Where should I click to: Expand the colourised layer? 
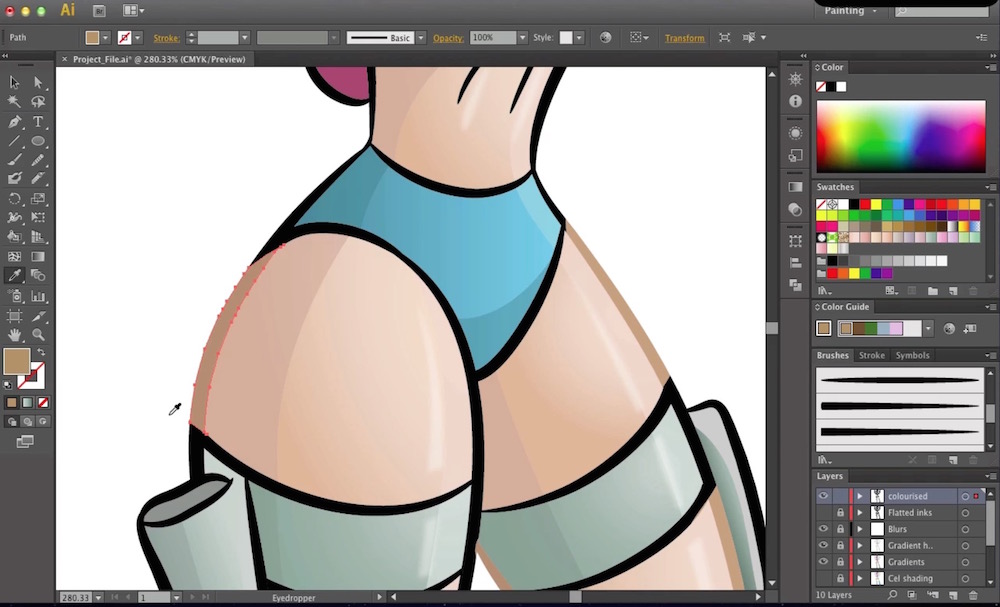click(x=860, y=496)
